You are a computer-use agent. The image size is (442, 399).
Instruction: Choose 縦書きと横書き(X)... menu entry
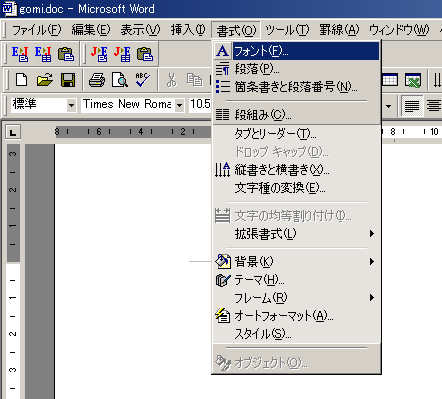[x=296, y=170]
